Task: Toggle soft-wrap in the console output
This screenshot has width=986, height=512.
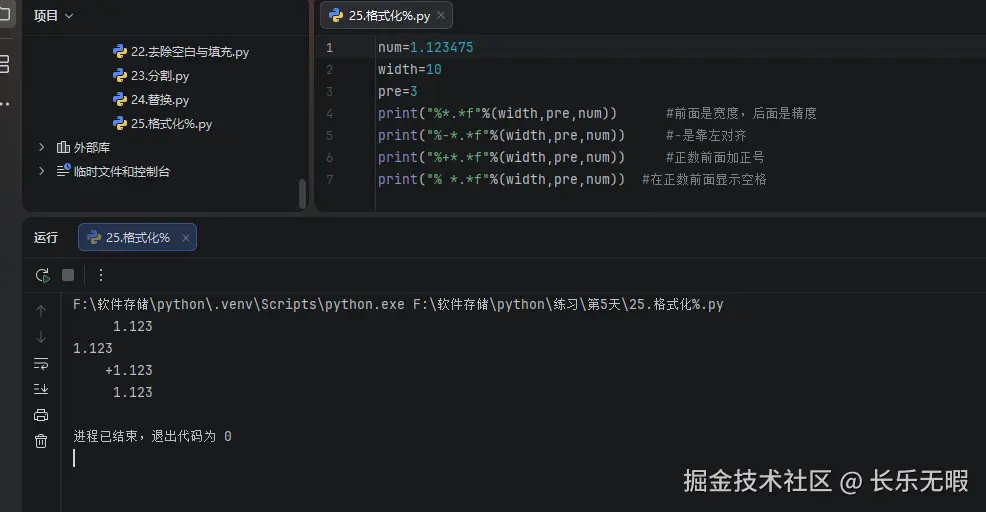Action: (41, 363)
